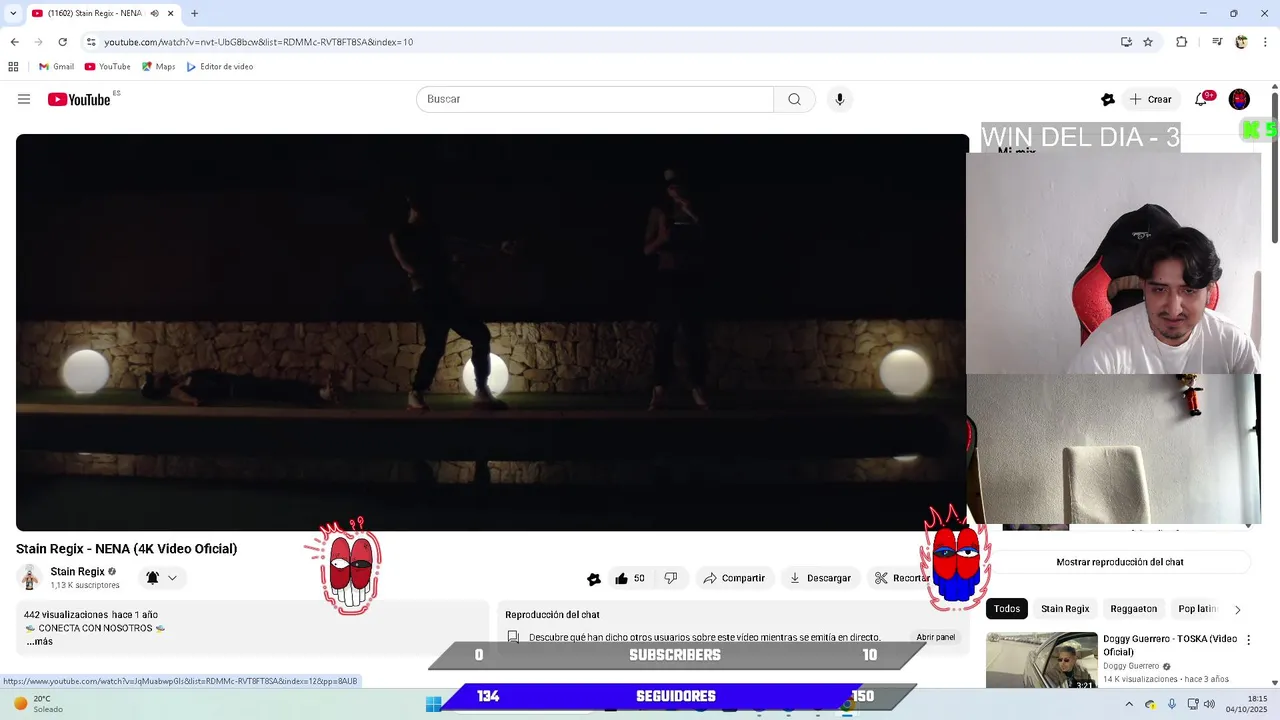Screen dimensions: 1280x720
Task: Click the Compartir share button
Action: [734, 578]
